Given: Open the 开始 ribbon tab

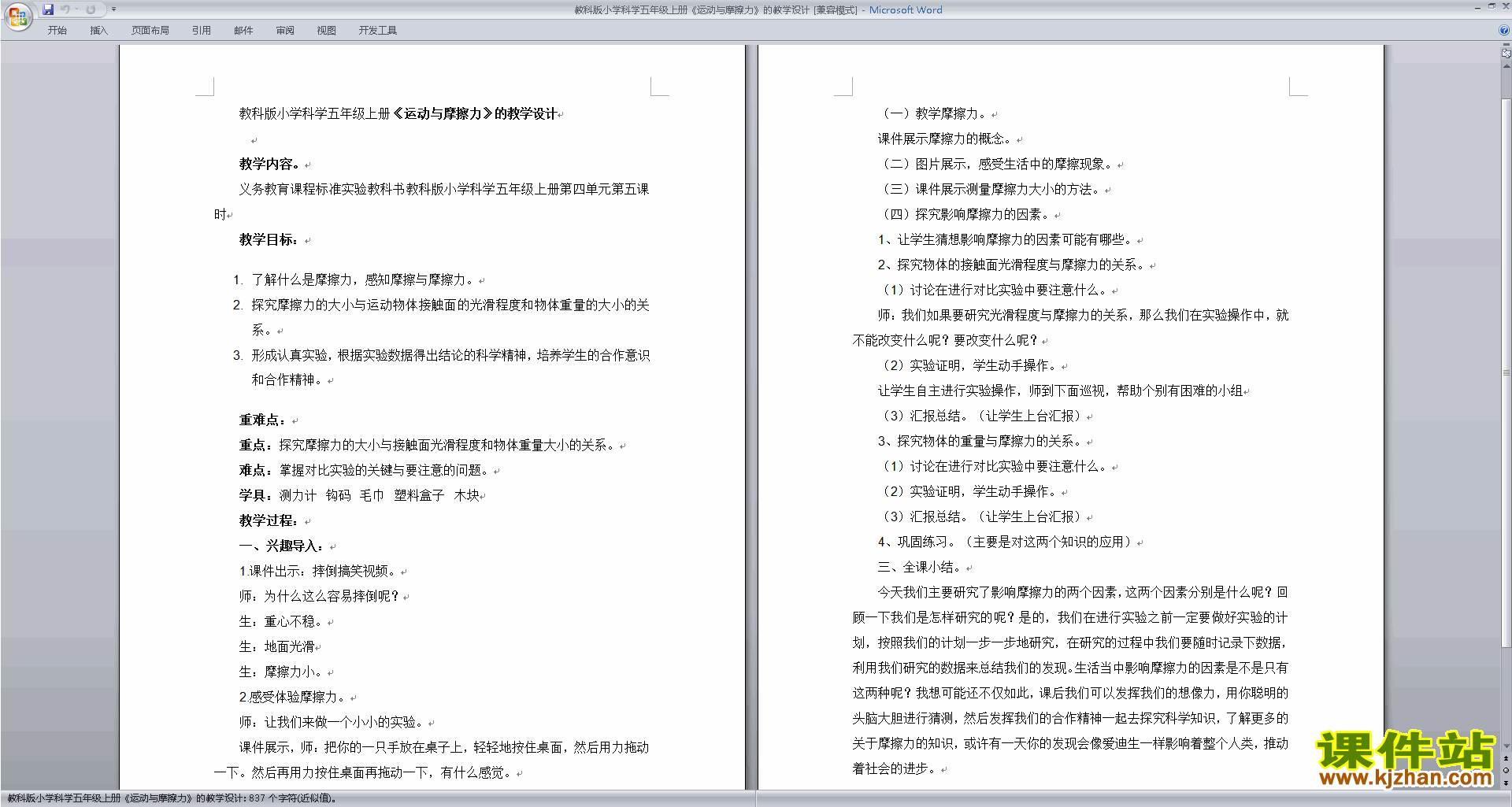Looking at the screenshot, I should click(x=57, y=31).
